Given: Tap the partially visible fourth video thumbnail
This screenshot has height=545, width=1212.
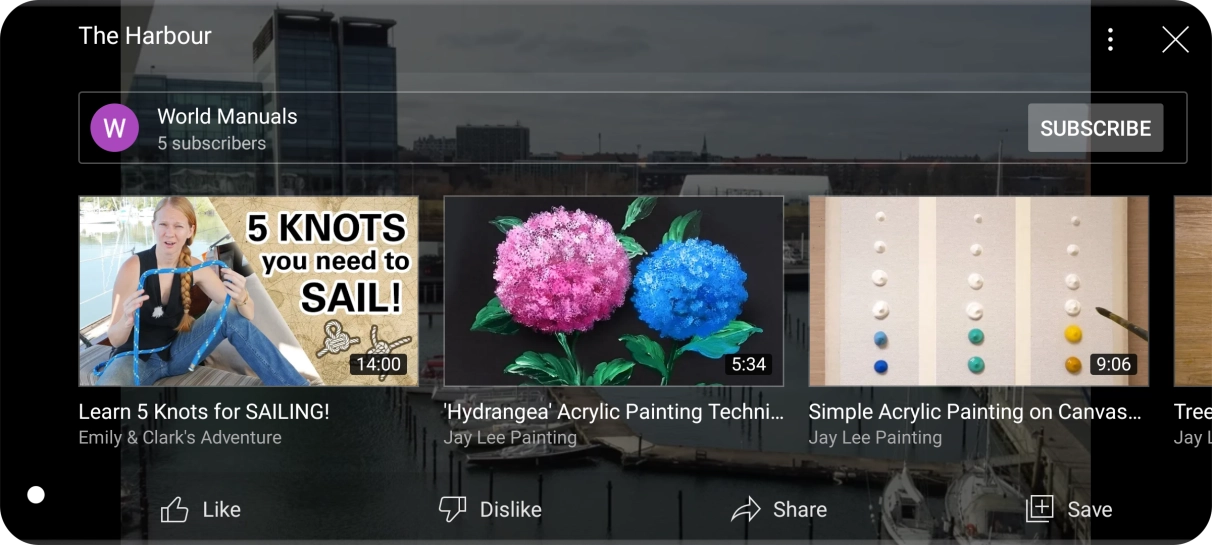Looking at the screenshot, I should 1192,290.
